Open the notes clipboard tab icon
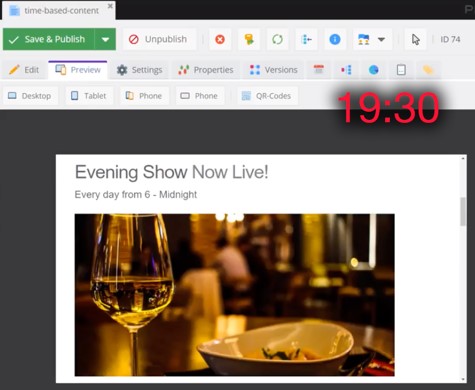475x390 pixels. [x=401, y=70]
